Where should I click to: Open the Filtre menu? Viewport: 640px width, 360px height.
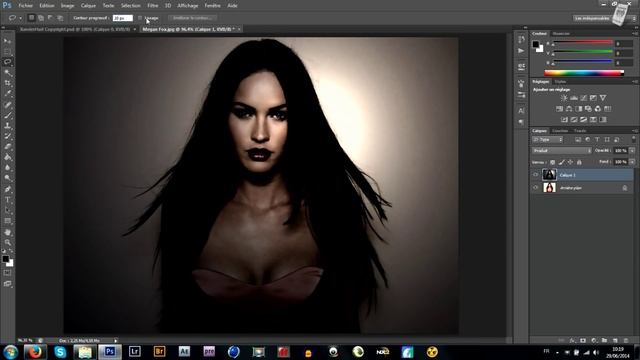click(153, 6)
